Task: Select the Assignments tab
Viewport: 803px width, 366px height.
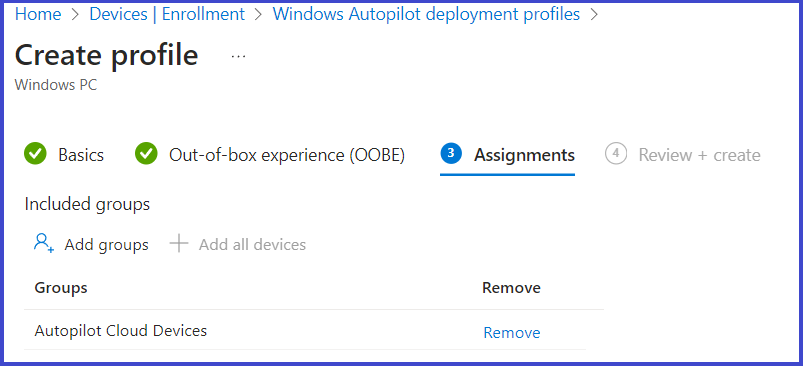Action: coord(524,155)
